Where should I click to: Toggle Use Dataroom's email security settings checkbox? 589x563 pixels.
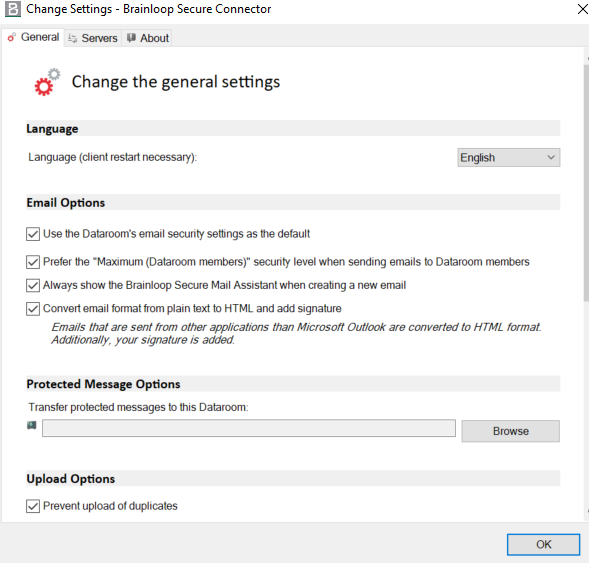point(33,234)
